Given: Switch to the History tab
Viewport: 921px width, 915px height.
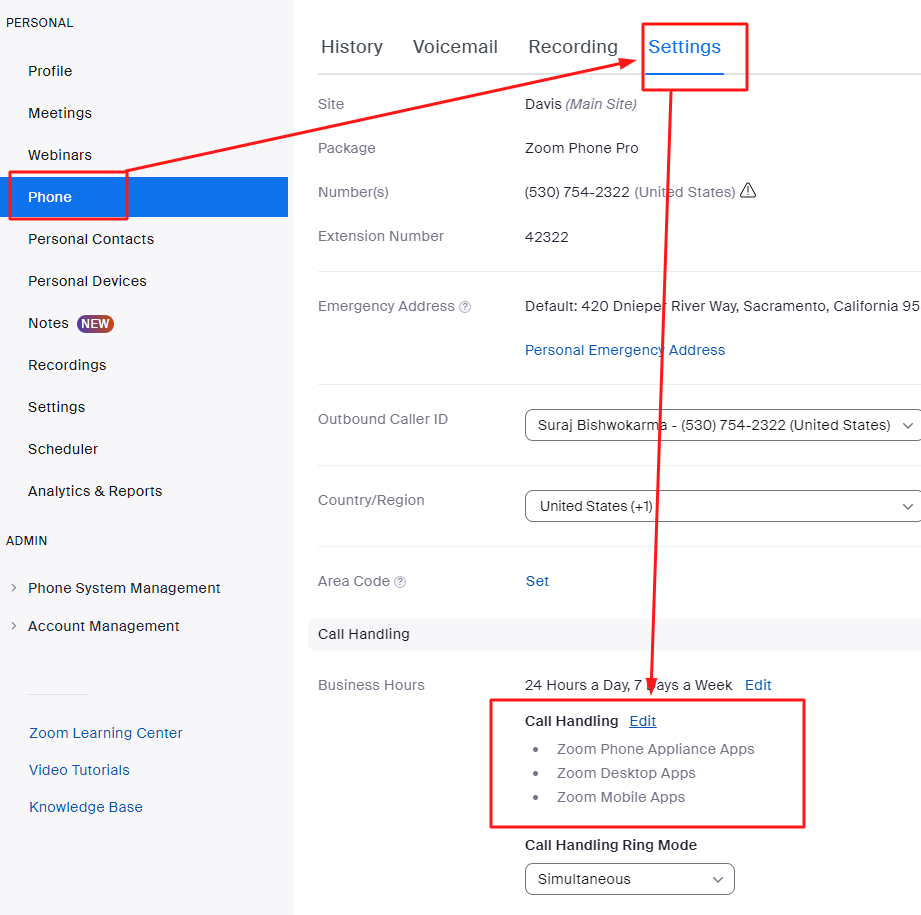Looking at the screenshot, I should (x=351, y=46).
